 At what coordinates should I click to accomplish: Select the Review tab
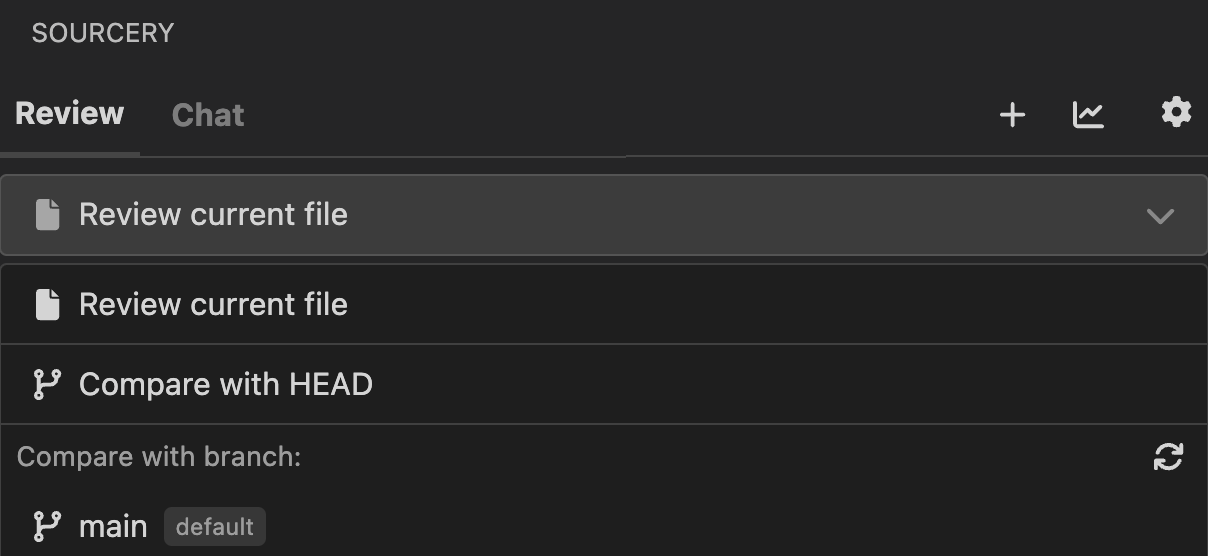[x=70, y=114]
